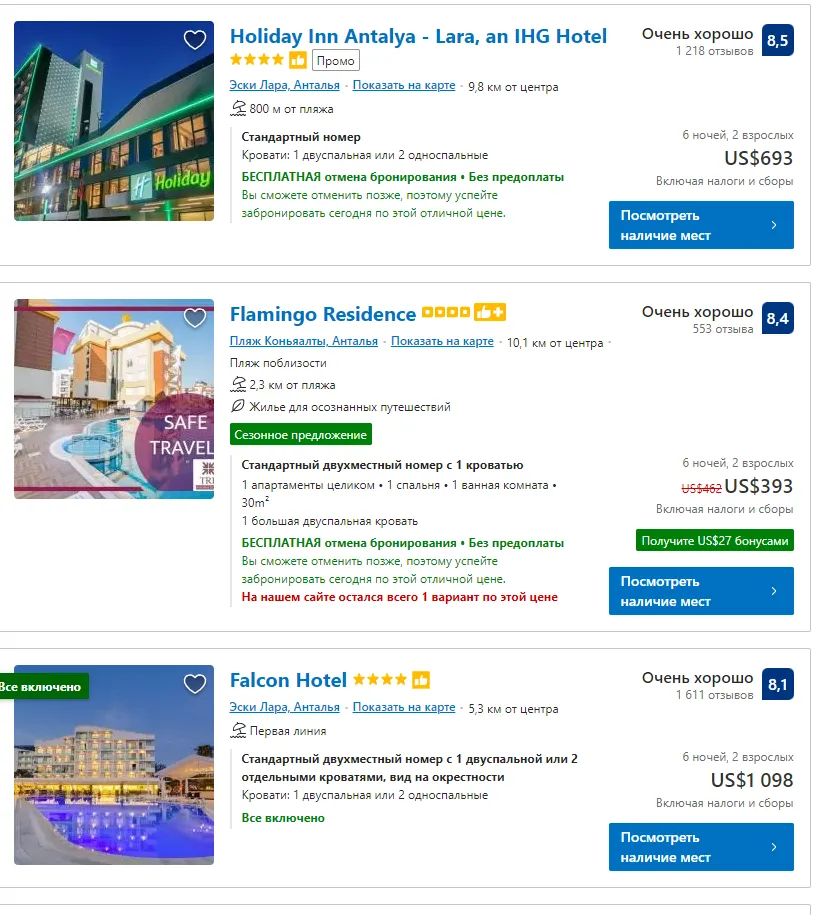Click the Промо tag on Holiday Inn
813x915 pixels.
(x=336, y=61)
